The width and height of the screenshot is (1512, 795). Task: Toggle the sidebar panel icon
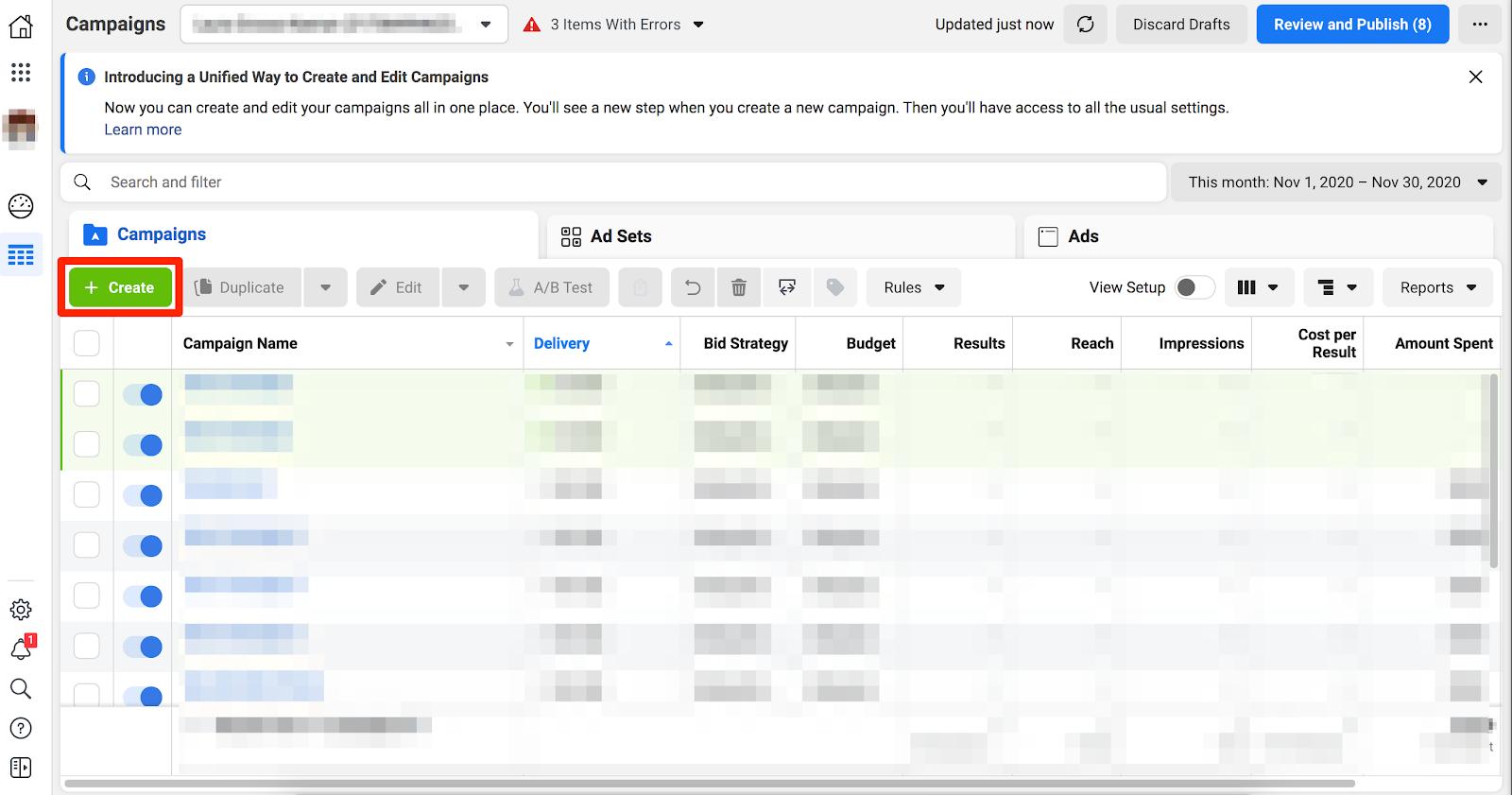coord(21,768)
